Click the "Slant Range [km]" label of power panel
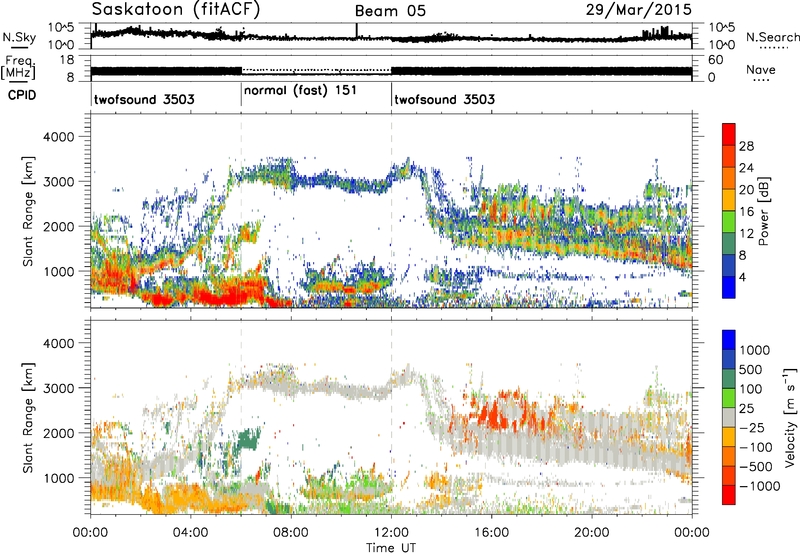800x554 pixels. 29,211
